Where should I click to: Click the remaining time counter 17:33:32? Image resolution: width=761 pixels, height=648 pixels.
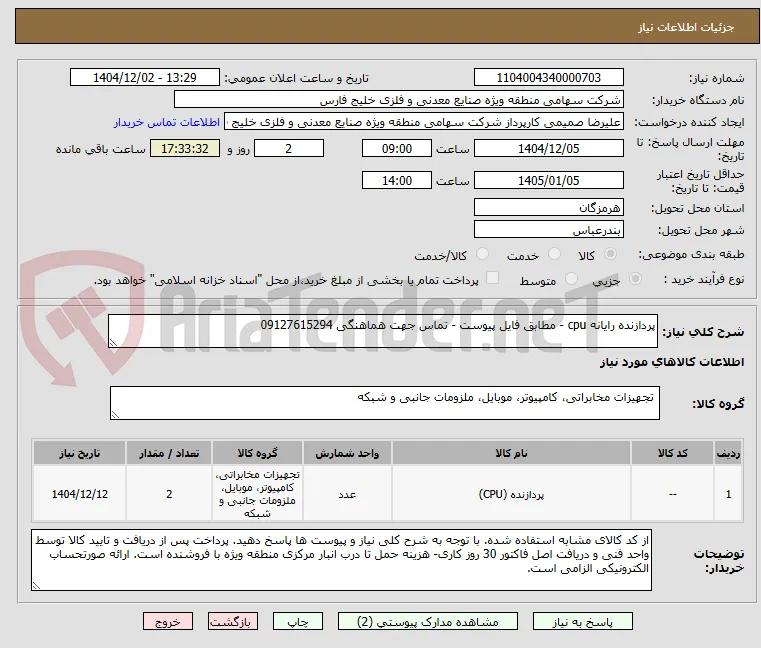tap(185, 149)
